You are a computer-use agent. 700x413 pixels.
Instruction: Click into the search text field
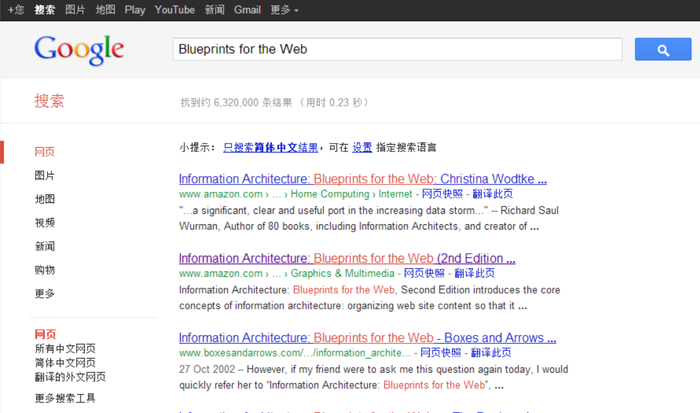397,49
